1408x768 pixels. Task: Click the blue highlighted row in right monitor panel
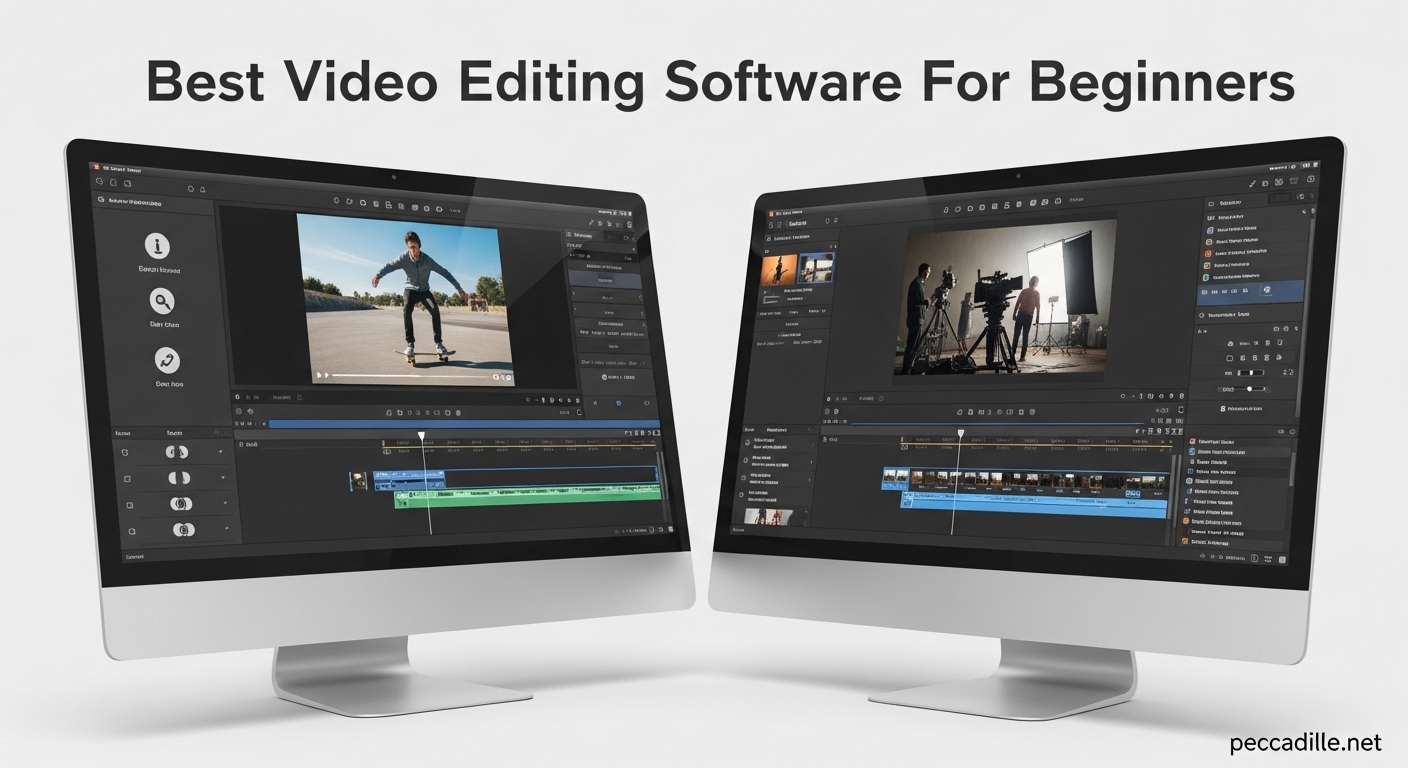1250,290
